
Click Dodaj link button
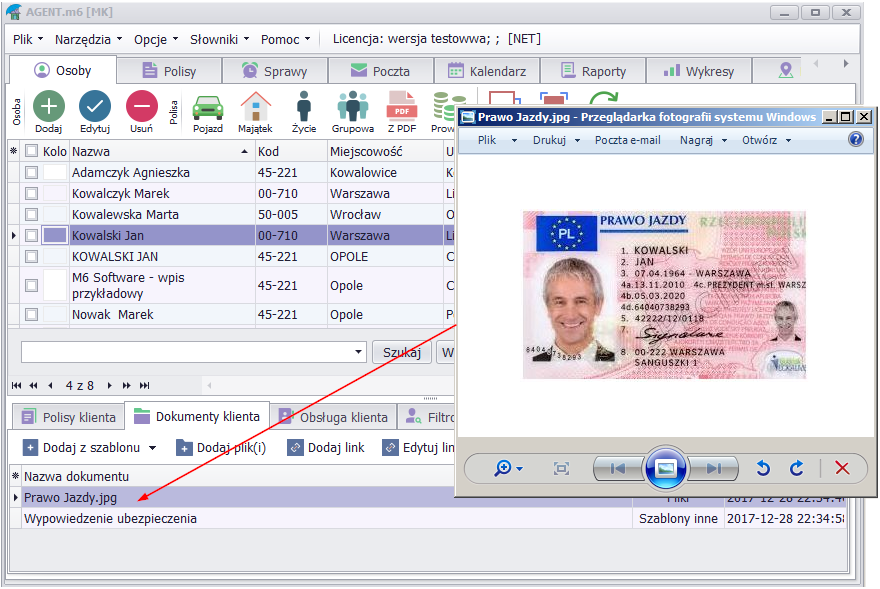coord(326,448)
